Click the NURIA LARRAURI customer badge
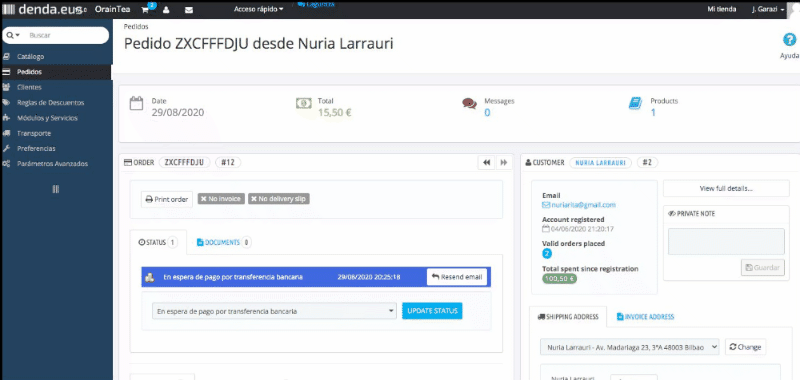This screenshot has height=380, width=800. [x=601, y=162]
